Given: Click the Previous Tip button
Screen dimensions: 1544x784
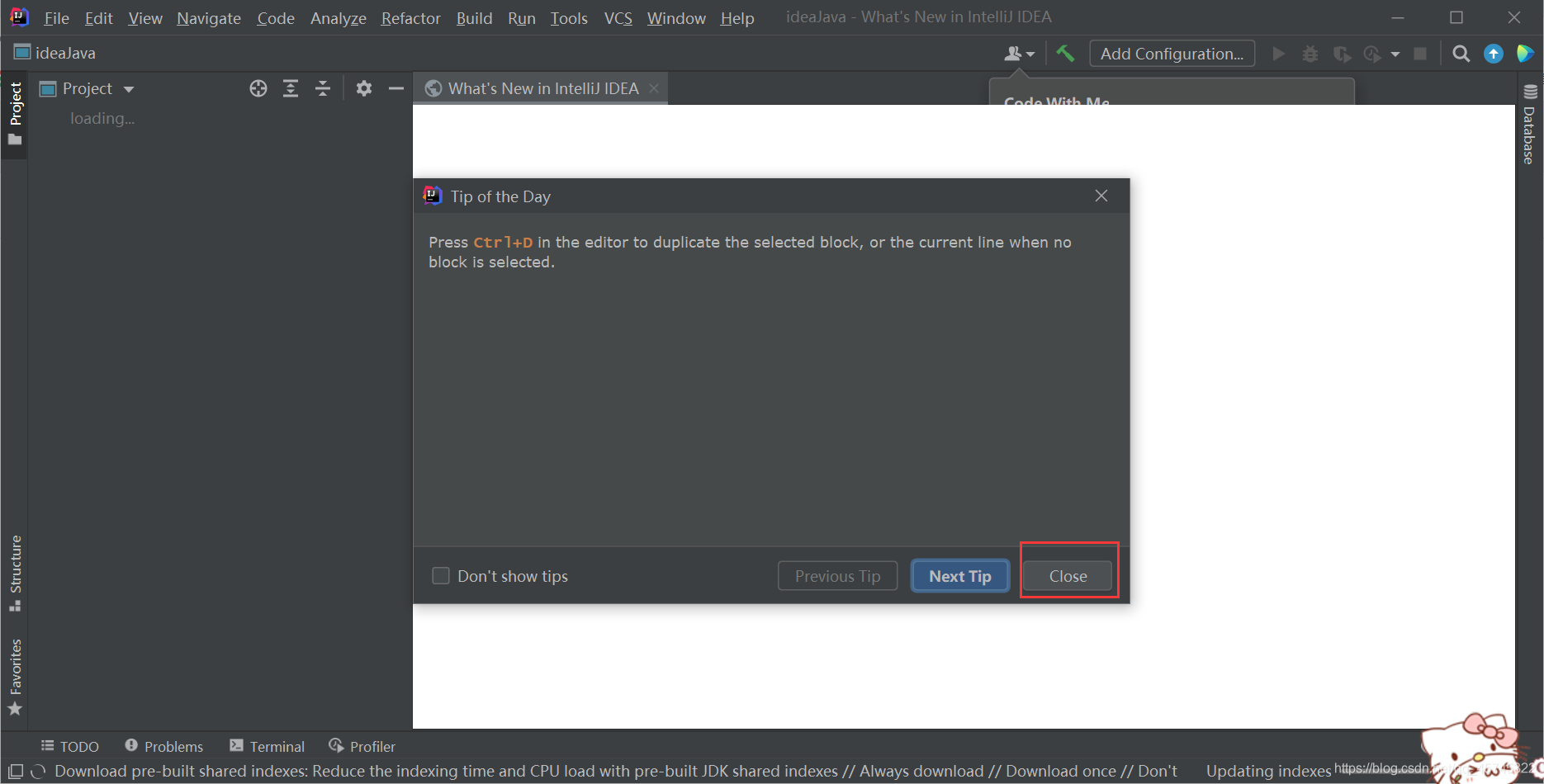Looking at the screenshot, I should (x=837, y=576).
